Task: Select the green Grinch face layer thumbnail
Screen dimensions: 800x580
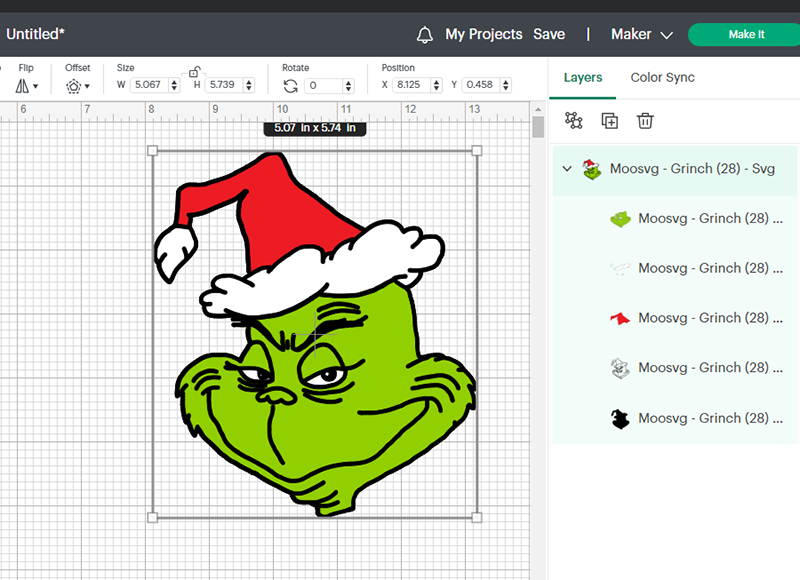Action: tap(620, 219)
